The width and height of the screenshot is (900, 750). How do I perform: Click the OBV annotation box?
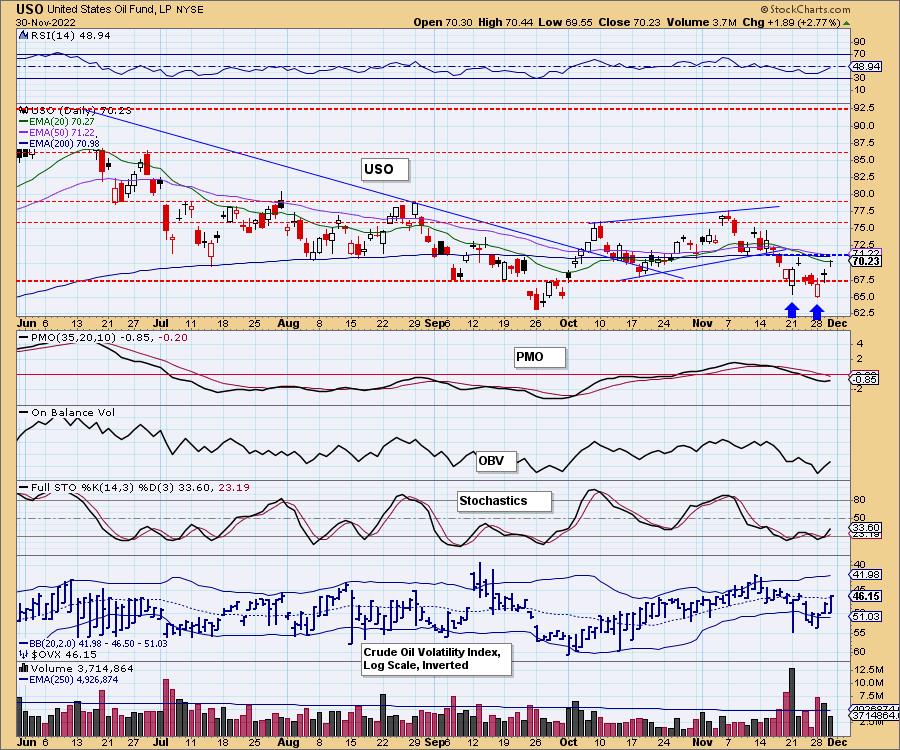tap(496, 461)
